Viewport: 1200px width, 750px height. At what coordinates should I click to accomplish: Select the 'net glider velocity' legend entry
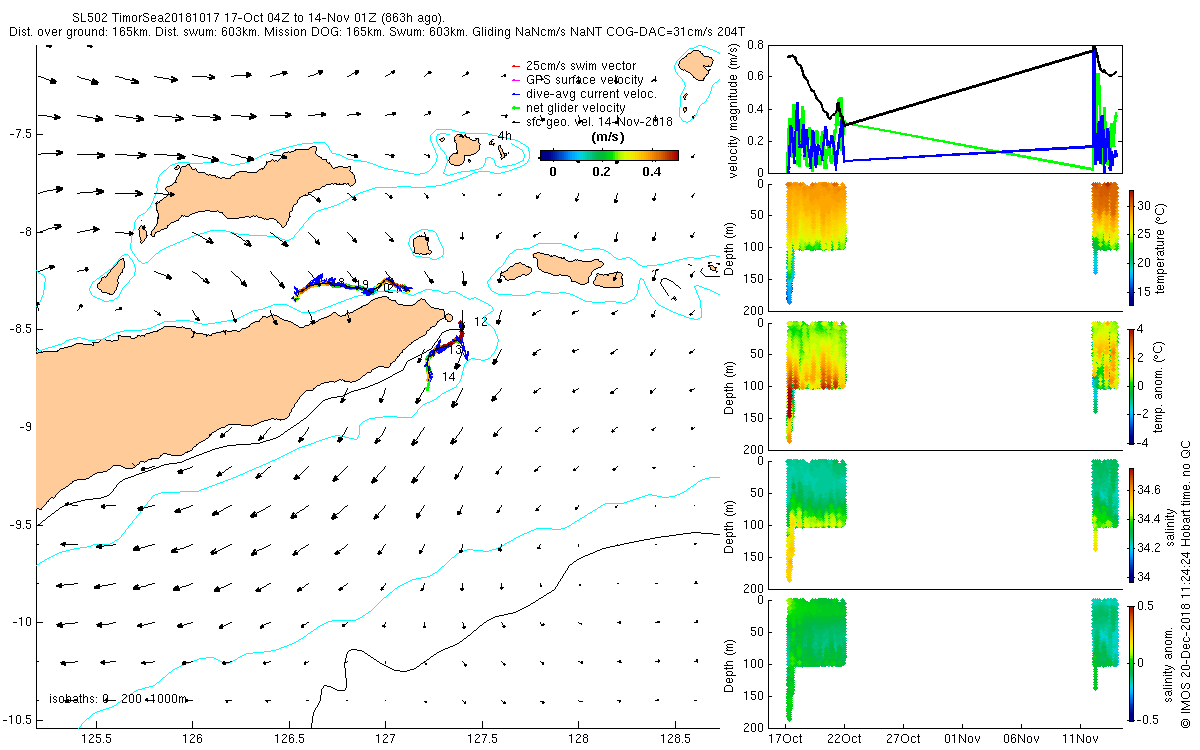568,108
